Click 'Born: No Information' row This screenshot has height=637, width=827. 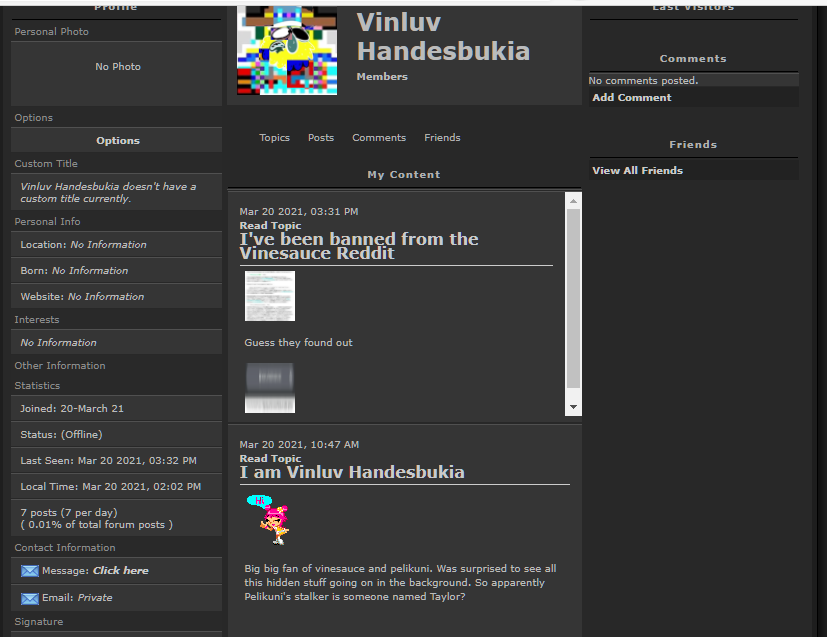pos(117,271)
